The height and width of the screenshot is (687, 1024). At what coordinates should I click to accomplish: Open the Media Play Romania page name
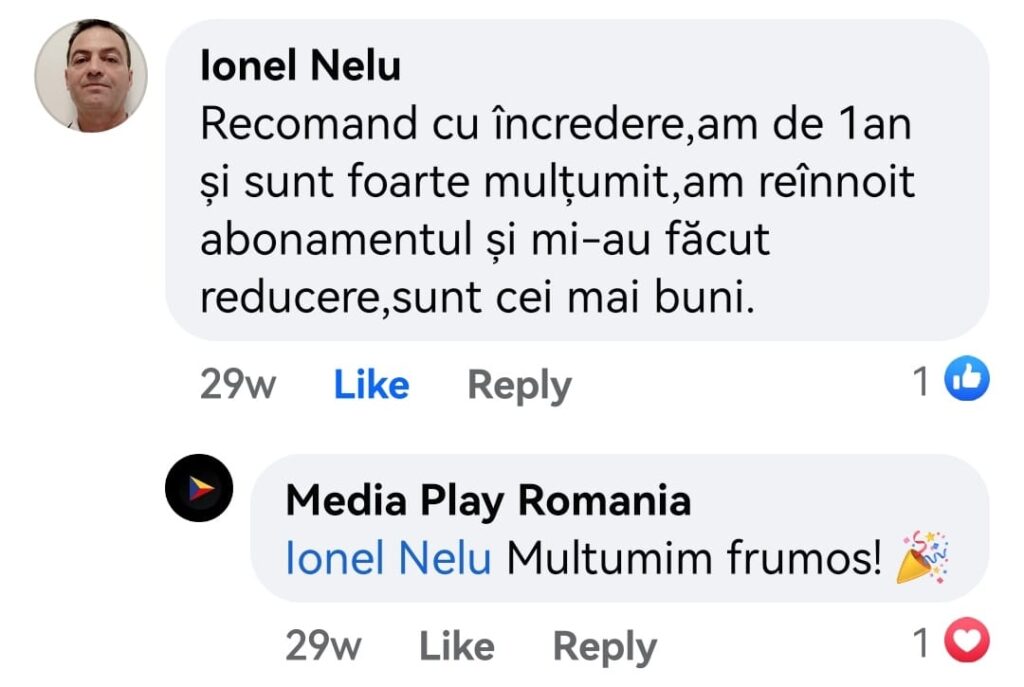(x=488, y=501)
